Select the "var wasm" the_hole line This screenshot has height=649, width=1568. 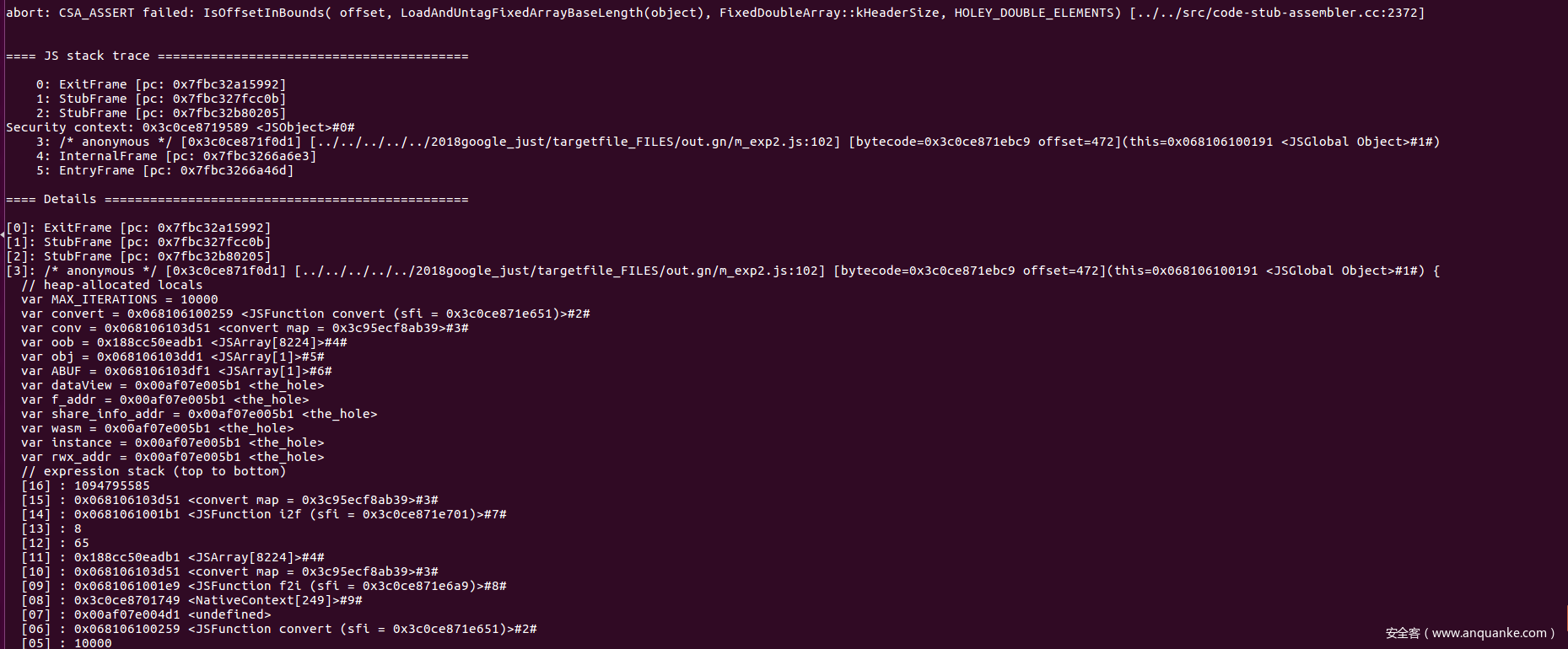click(158, 428)
